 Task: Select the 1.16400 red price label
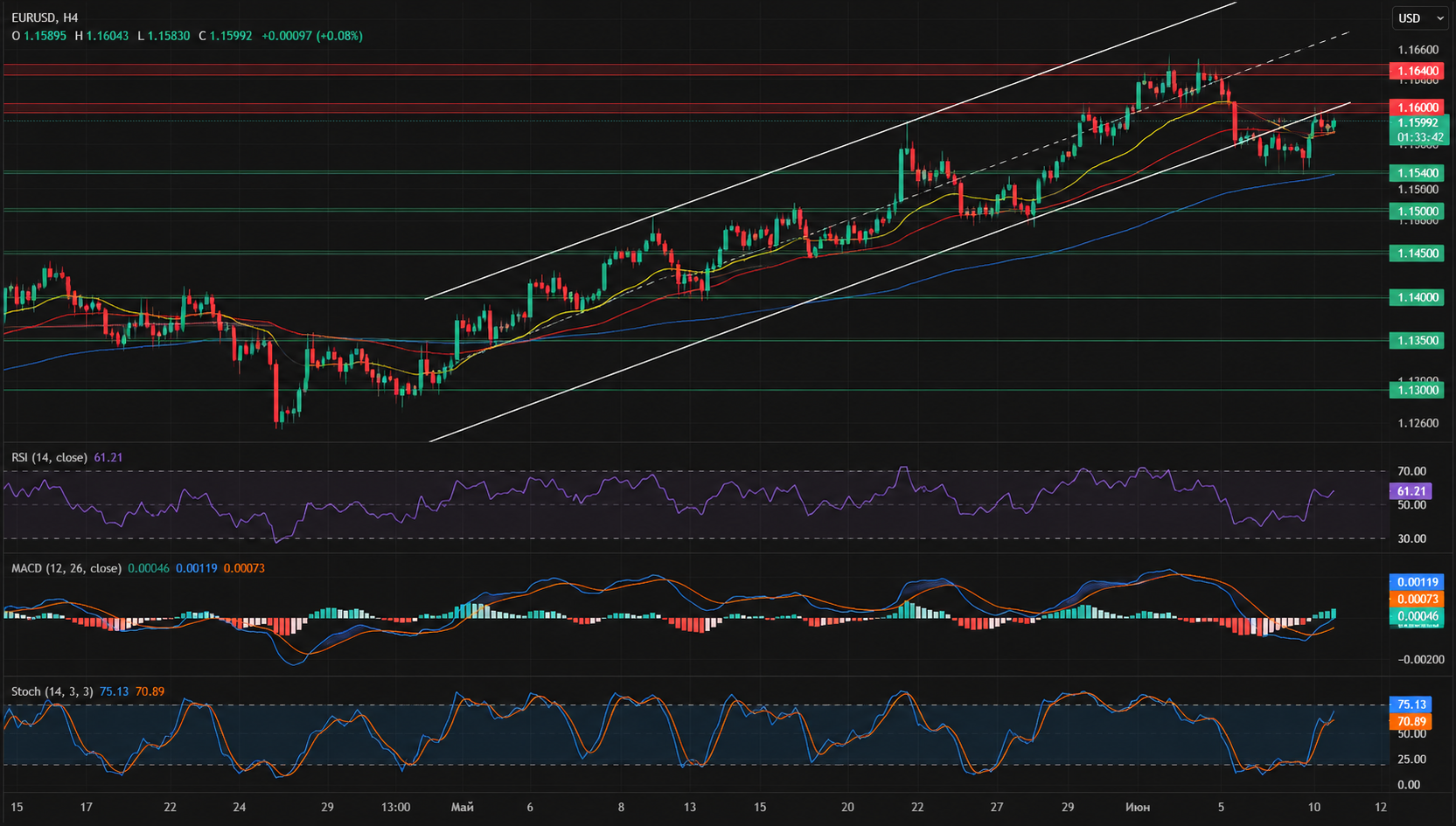pyautogui.click(x=1417, y=71)
